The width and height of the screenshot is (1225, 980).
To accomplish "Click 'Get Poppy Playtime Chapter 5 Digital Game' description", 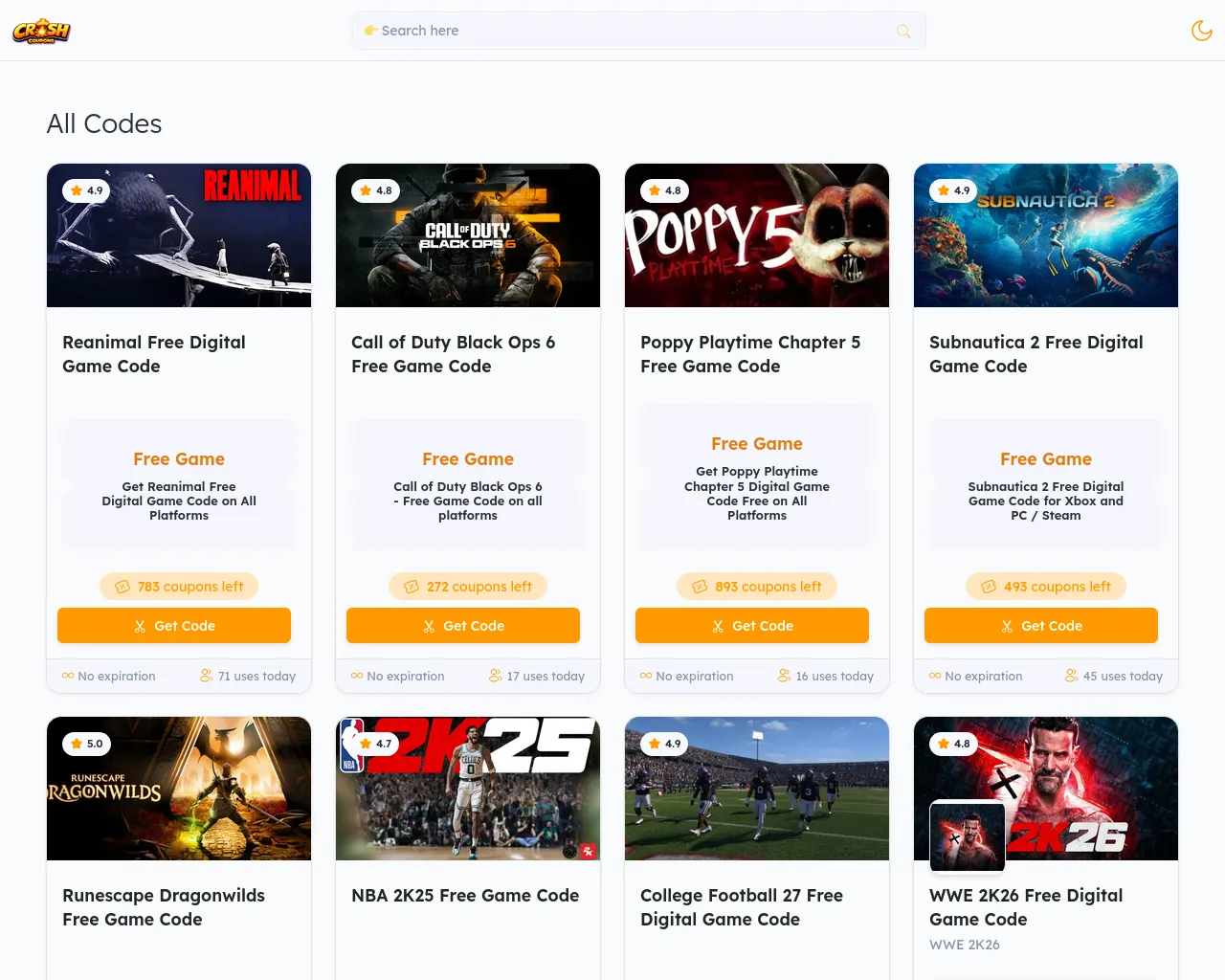I will tap(757, 493).
